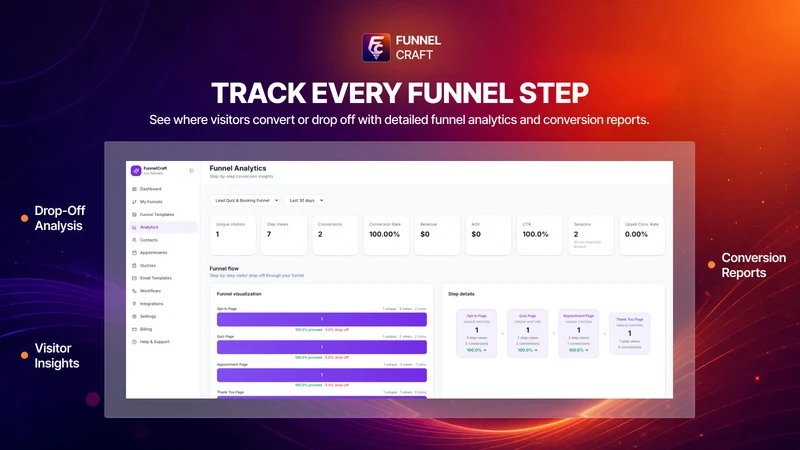Click the Dashboard icon in sidebar

134,189
